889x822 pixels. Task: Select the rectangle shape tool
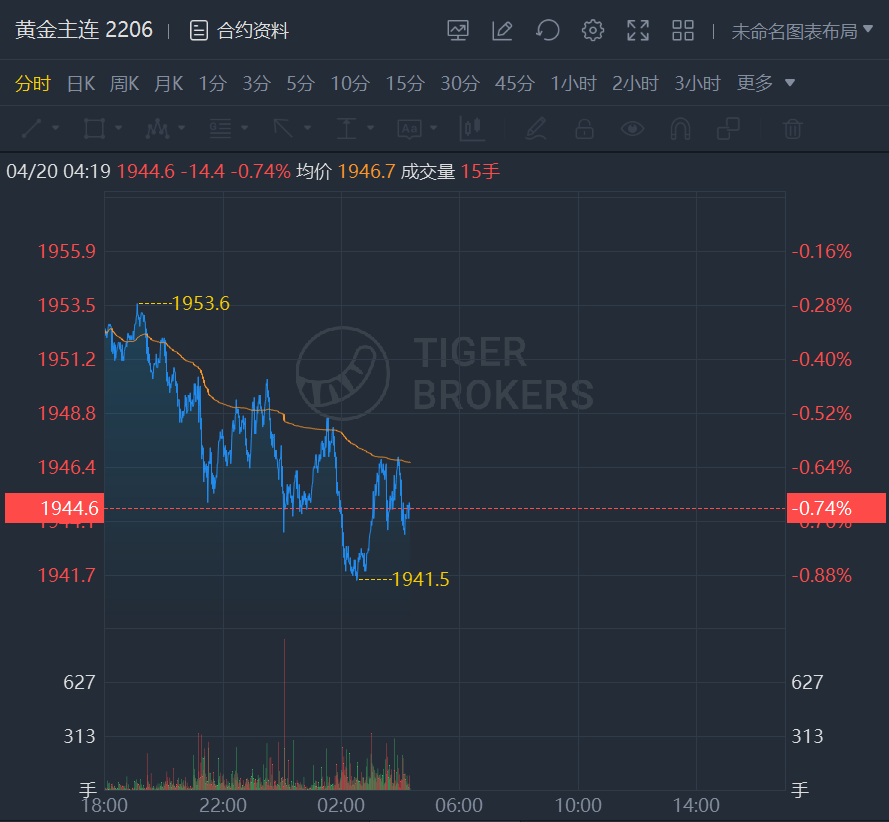94,128
